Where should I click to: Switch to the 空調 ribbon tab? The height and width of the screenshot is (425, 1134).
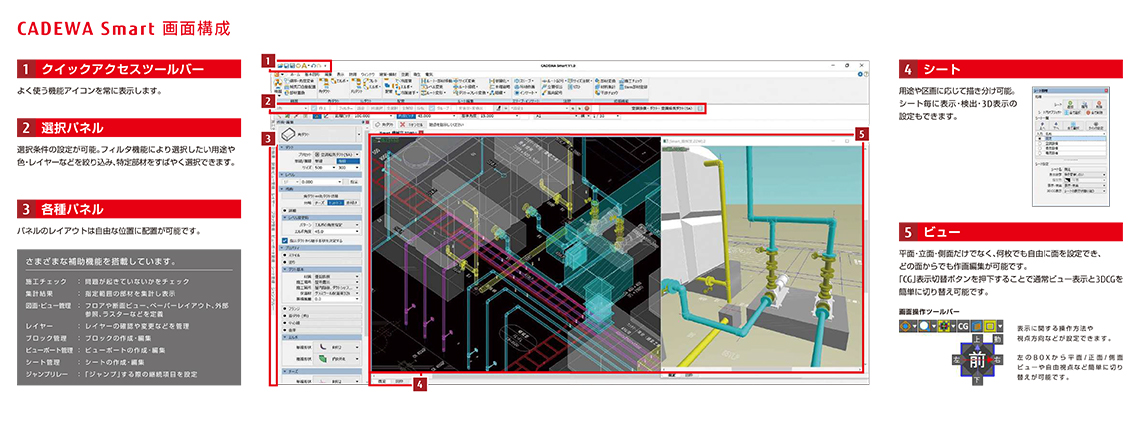pos(404,74)
